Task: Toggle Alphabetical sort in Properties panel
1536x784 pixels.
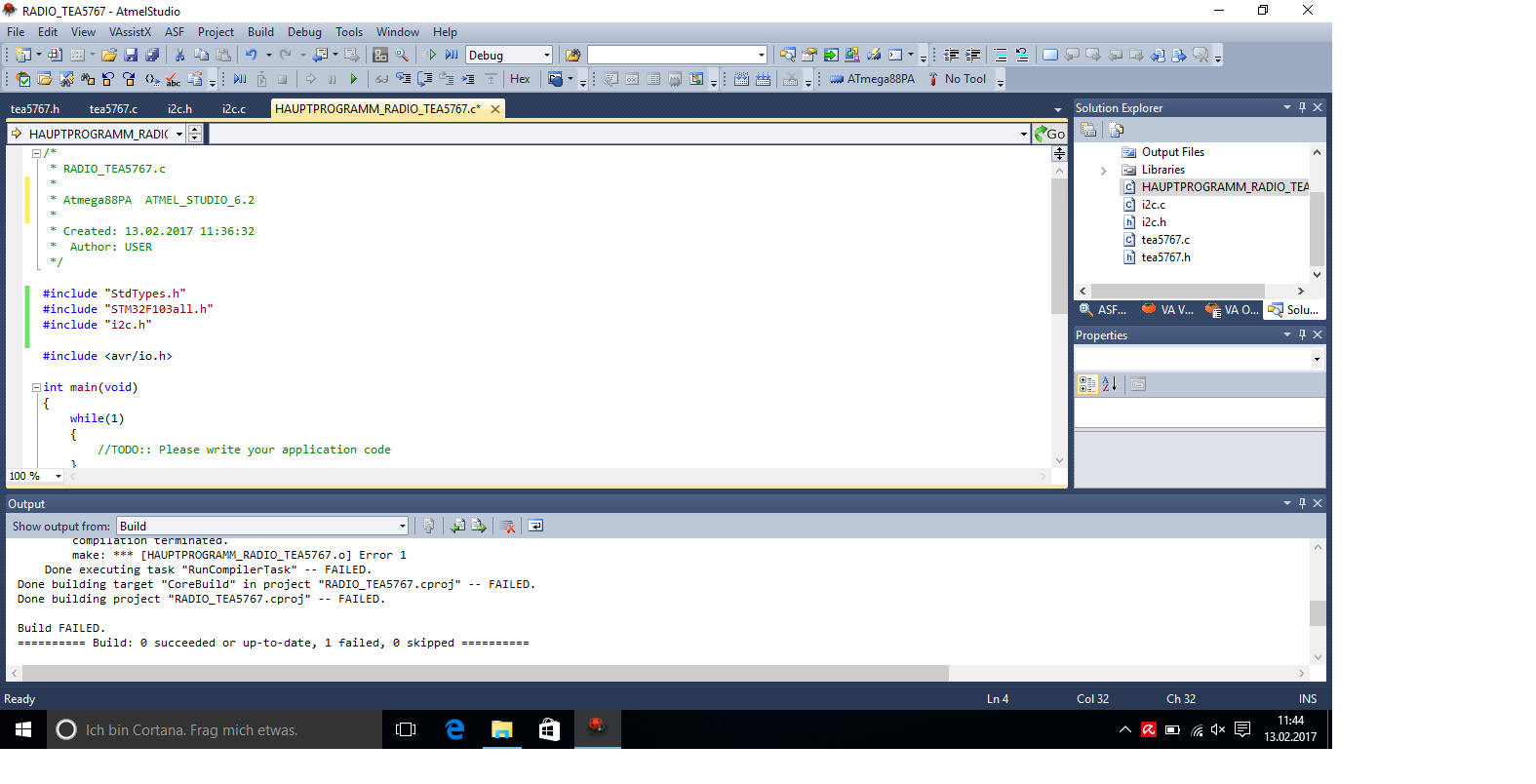Action: pos(1110,384)
